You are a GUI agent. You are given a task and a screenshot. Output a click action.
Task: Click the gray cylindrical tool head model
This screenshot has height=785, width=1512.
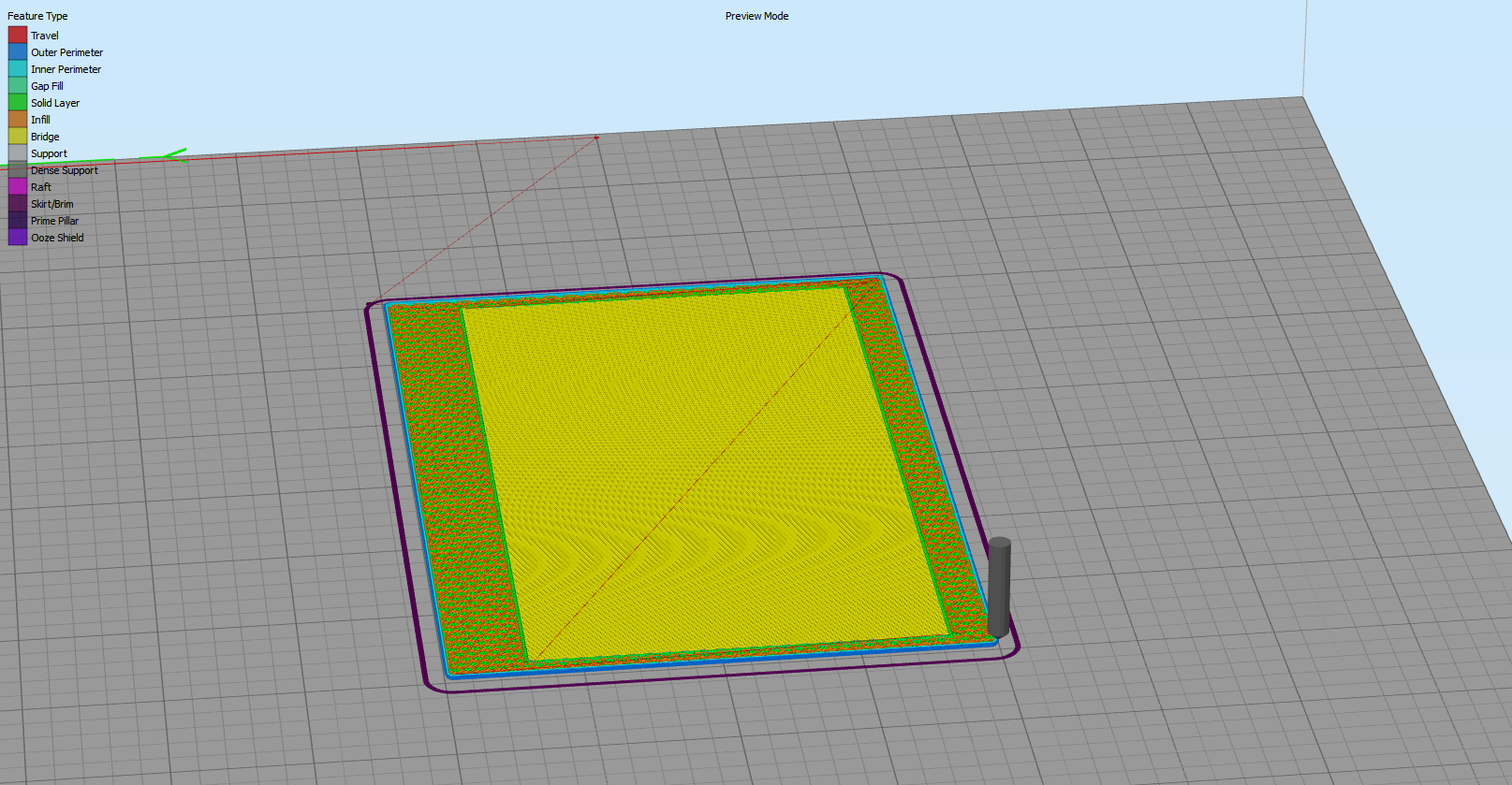point(999,588)
